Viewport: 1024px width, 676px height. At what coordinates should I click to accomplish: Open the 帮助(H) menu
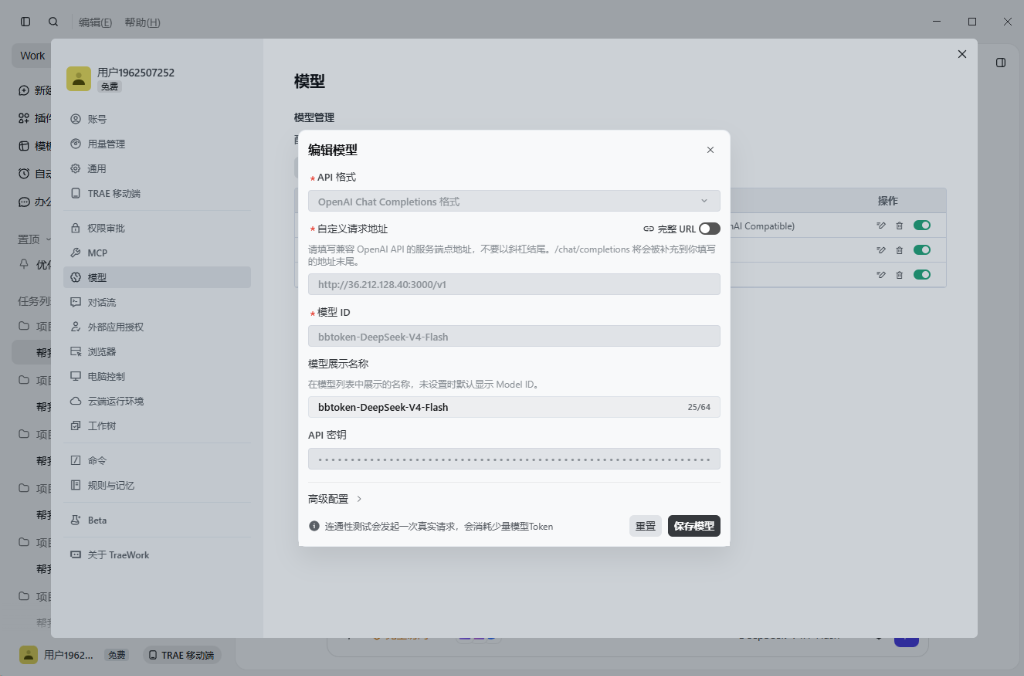[142, 22]
